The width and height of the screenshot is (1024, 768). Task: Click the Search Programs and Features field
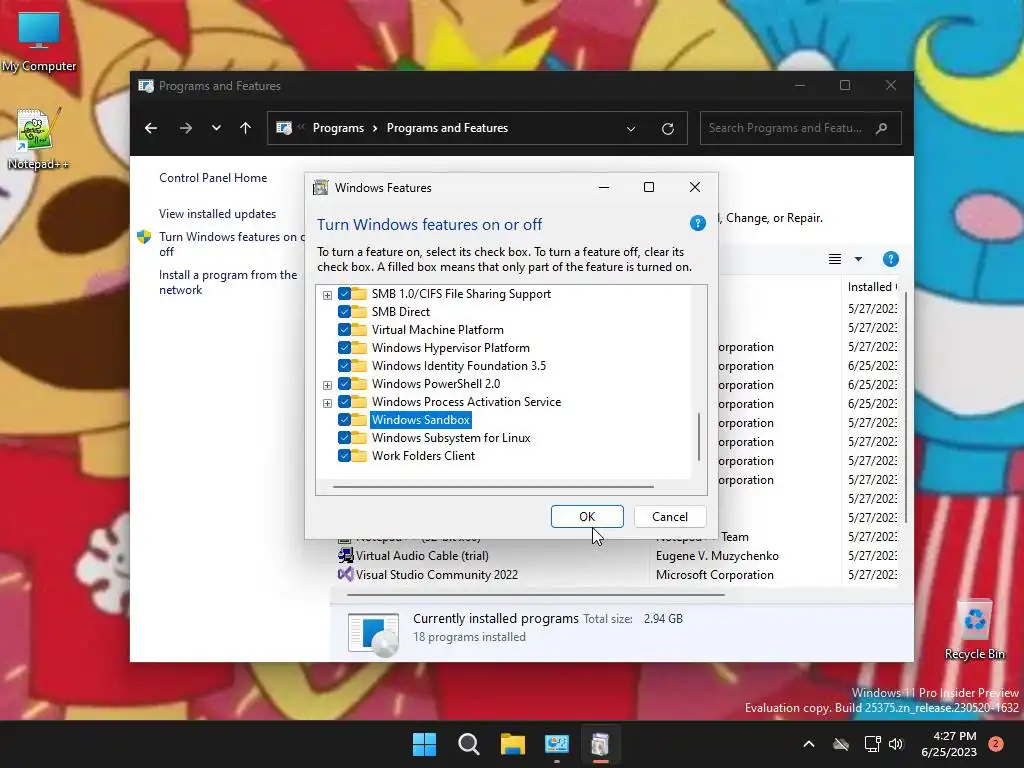point(801,128)
